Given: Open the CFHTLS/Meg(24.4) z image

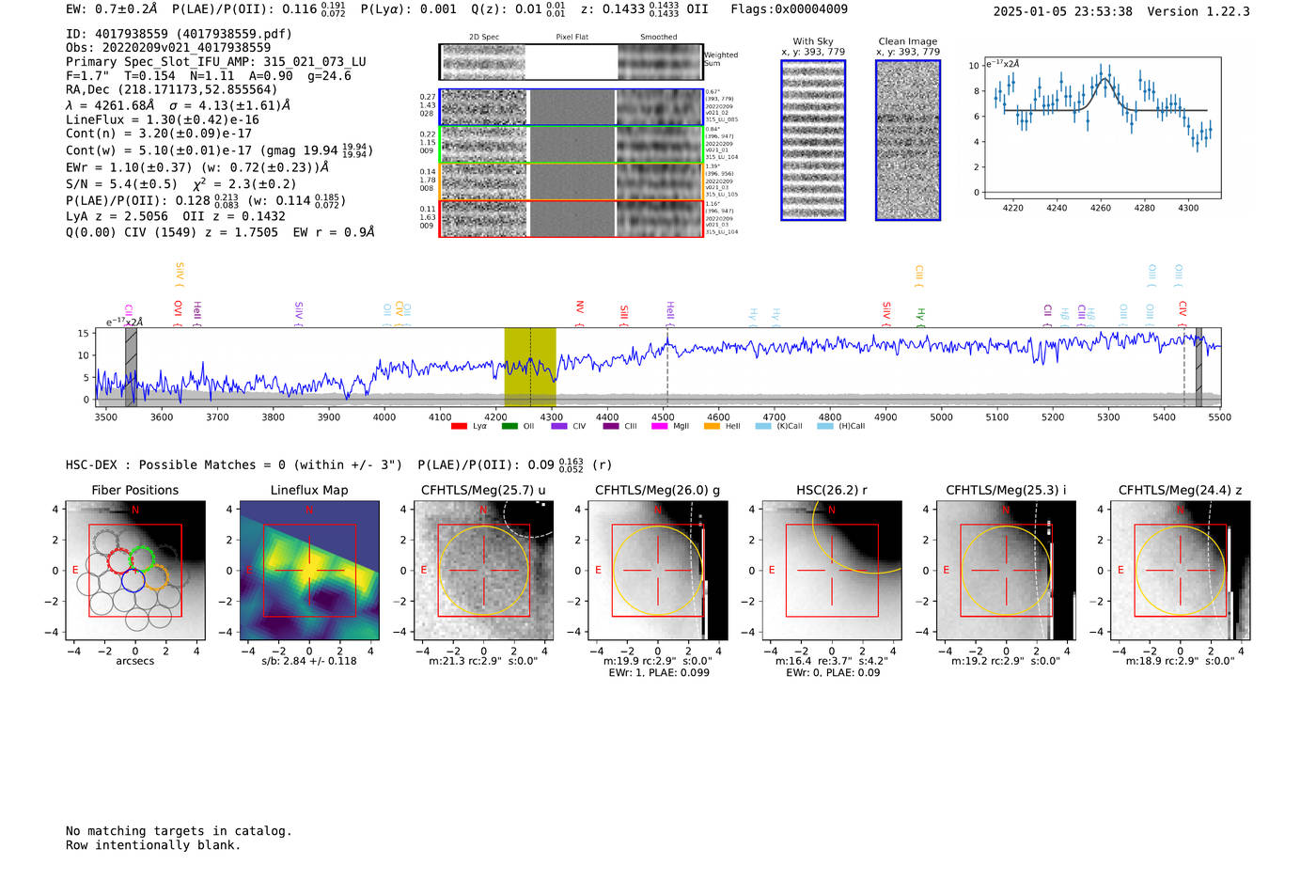Looking at the screenshot, I should 1180,571.
